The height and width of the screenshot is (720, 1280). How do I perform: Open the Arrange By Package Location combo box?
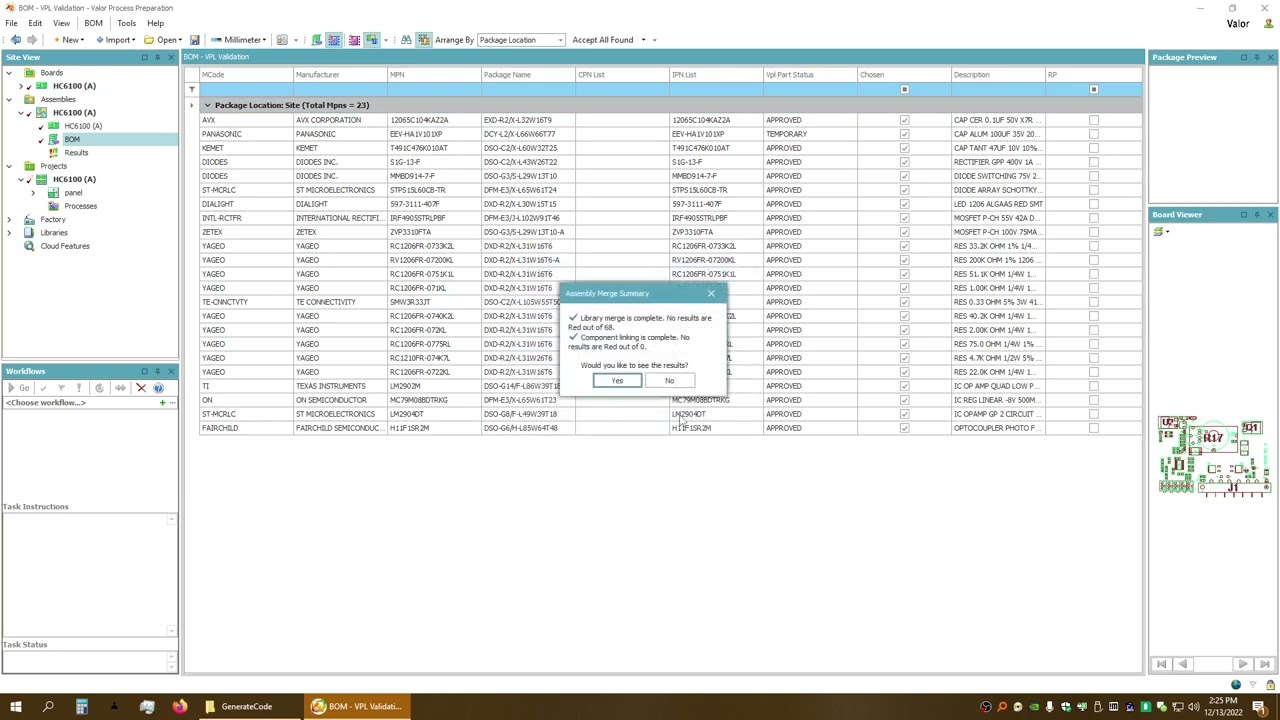pyautogui.click(x=520, y=40)
